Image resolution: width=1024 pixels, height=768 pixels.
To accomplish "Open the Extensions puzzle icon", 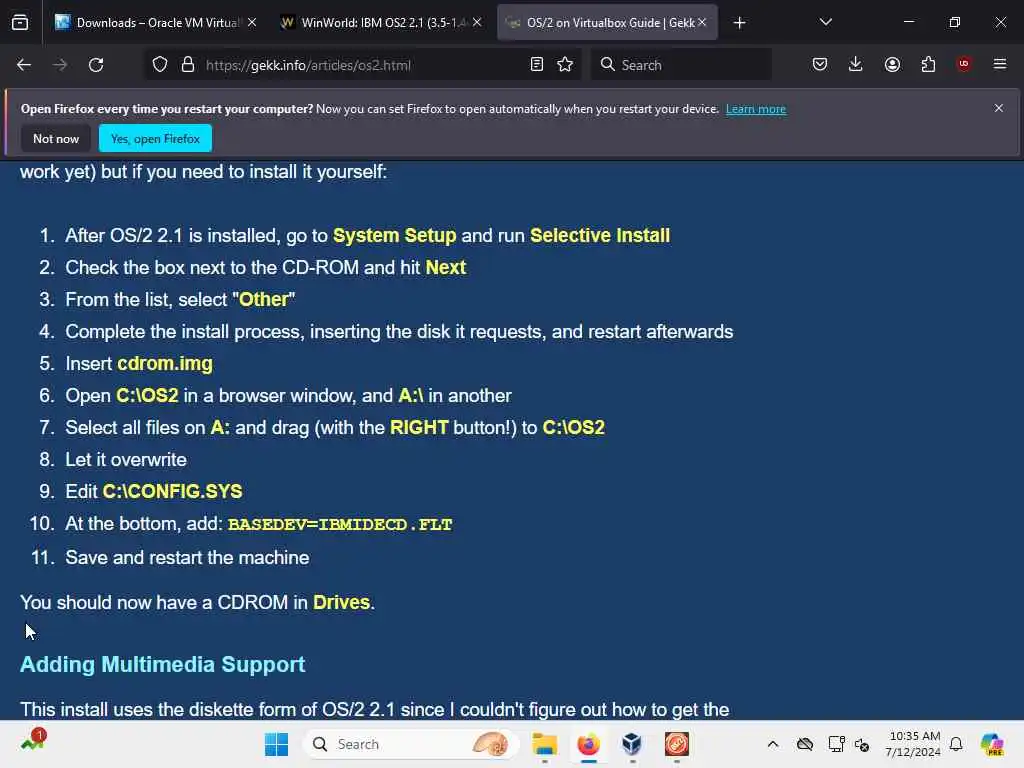I will [928, 64].
